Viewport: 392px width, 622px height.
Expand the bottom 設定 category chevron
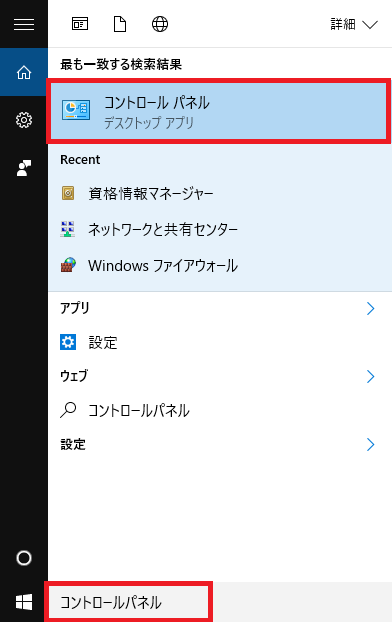[371, 445]
